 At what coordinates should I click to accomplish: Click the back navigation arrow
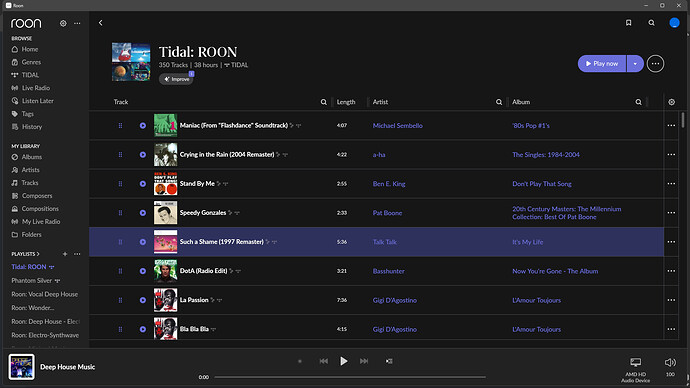(100, 23)
